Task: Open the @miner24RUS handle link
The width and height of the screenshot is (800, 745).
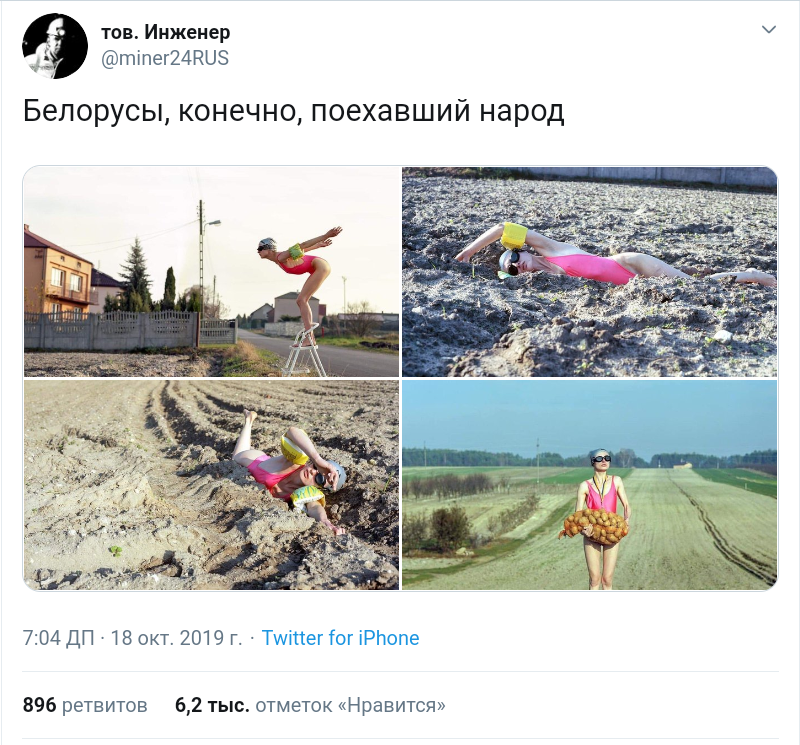Action: (x=165, y=58)
